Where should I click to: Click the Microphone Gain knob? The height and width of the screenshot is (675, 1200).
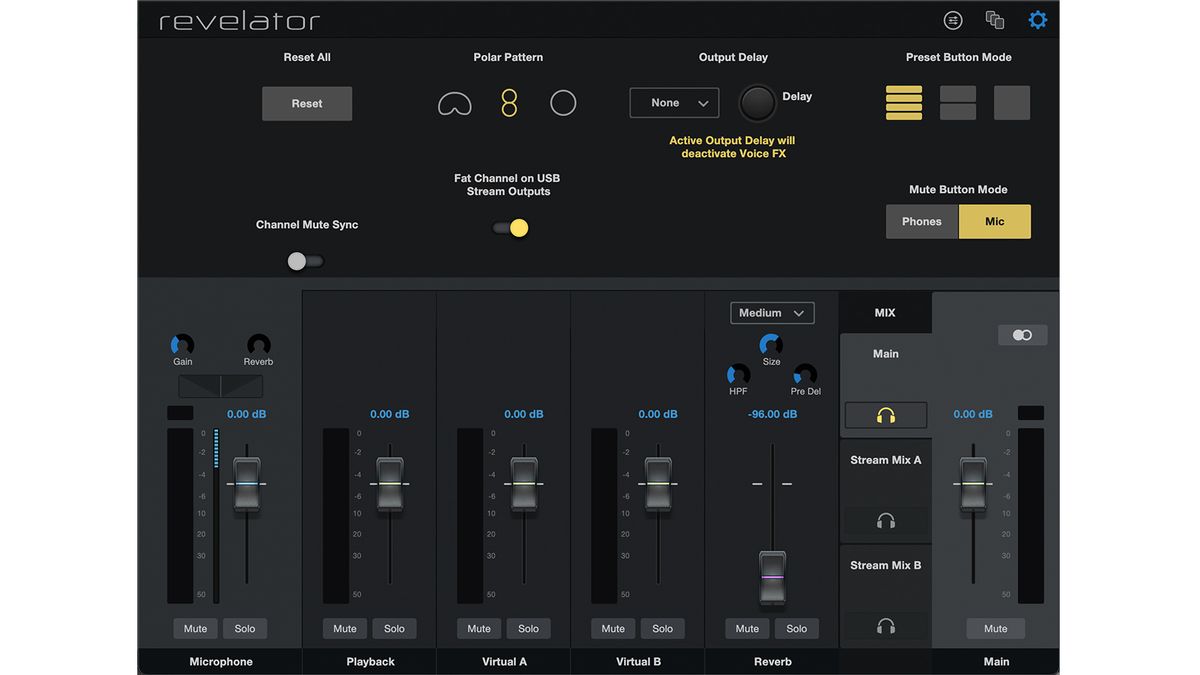click(x=183, y=345)
